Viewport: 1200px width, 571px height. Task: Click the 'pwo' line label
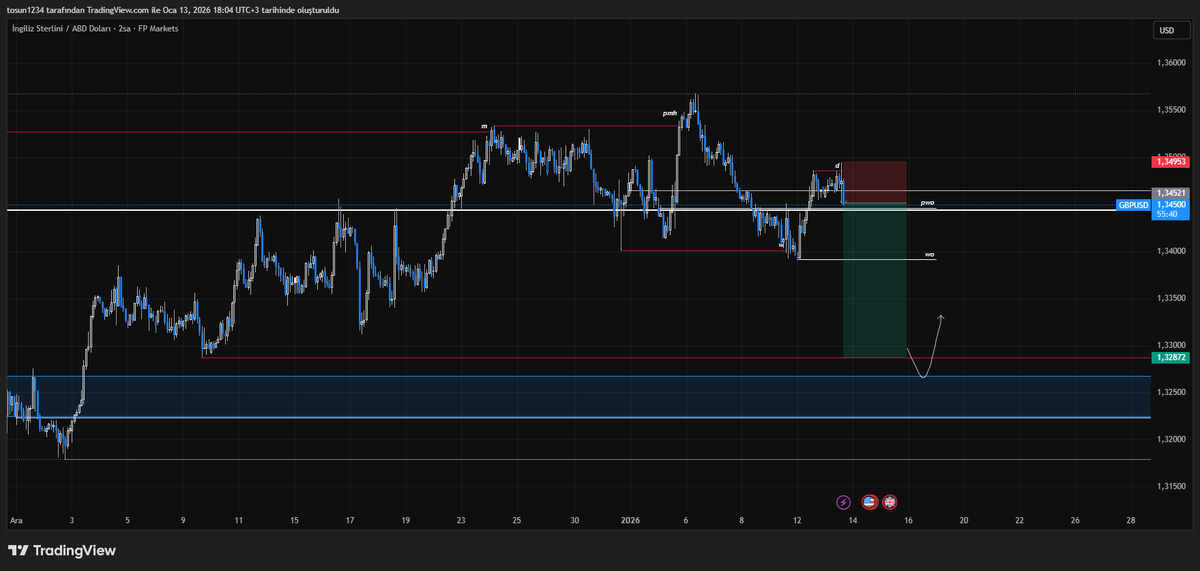click(927, 202)
